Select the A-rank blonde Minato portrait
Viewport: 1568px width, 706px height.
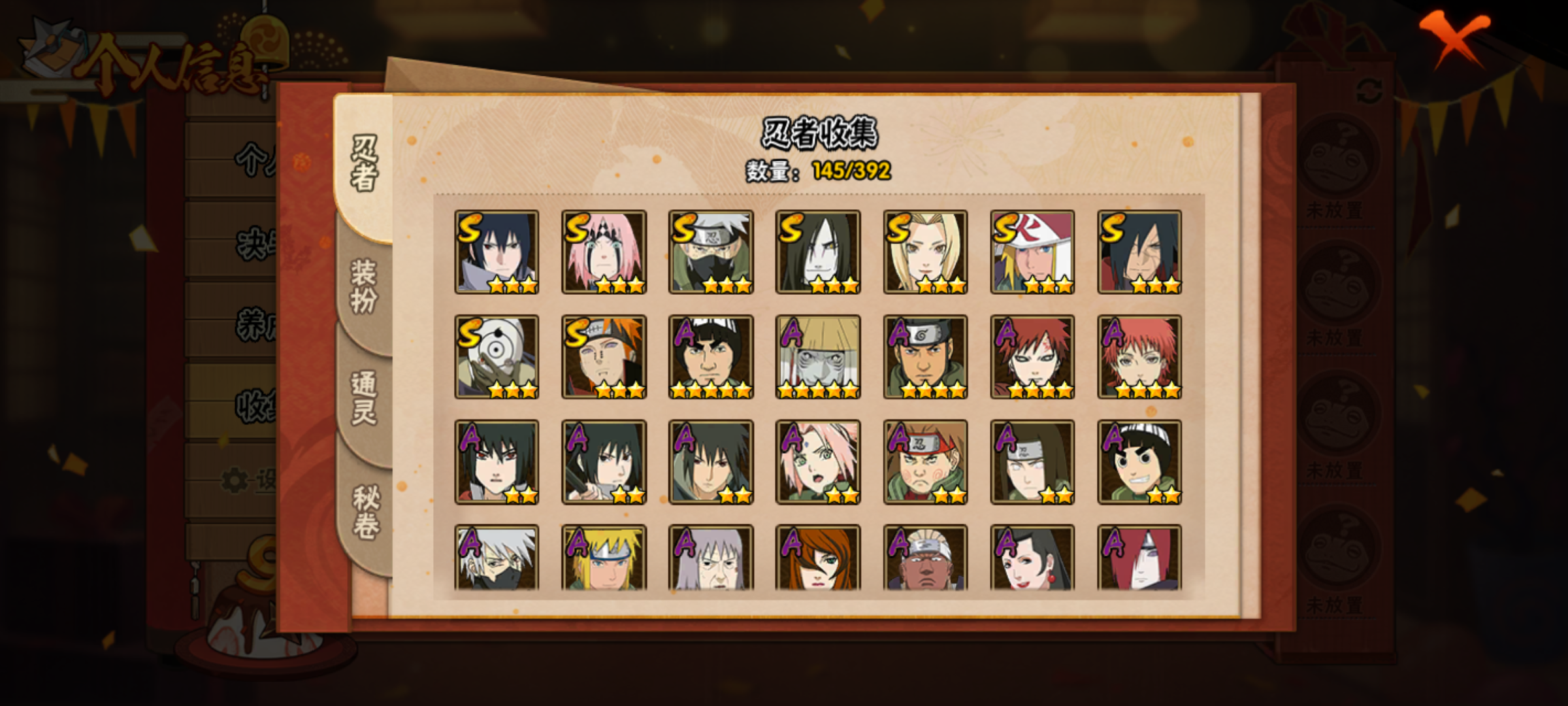604,558
